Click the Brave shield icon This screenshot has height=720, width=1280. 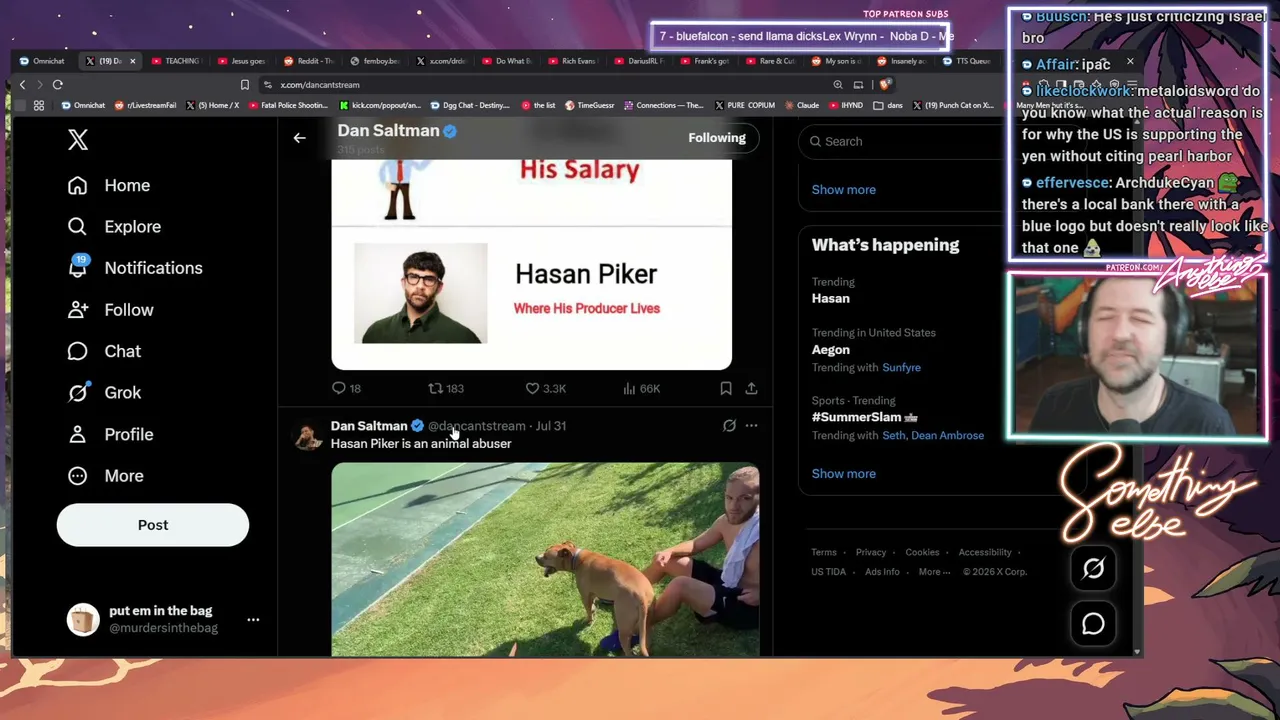(x=884, y=85)
